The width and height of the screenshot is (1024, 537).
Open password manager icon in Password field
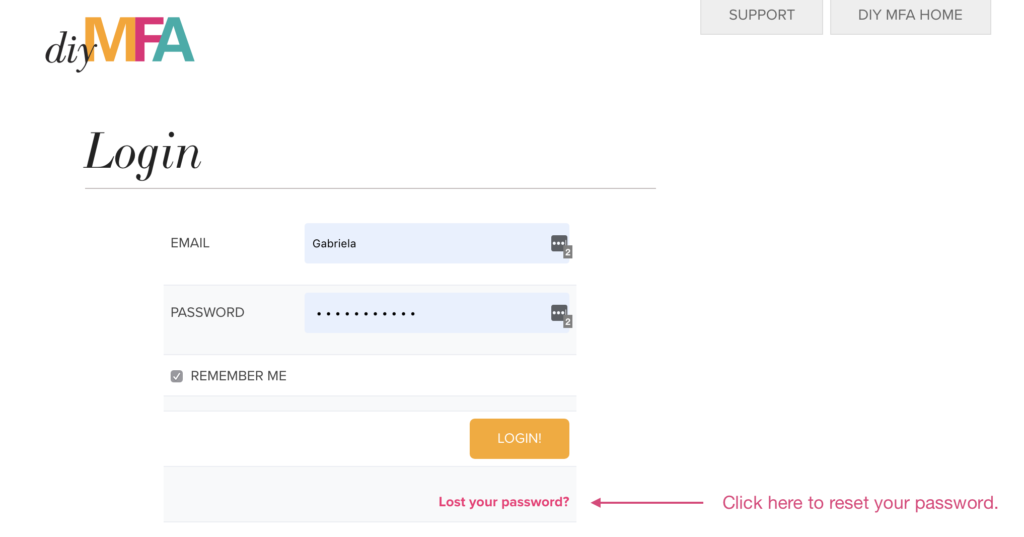tap(558, 313)
